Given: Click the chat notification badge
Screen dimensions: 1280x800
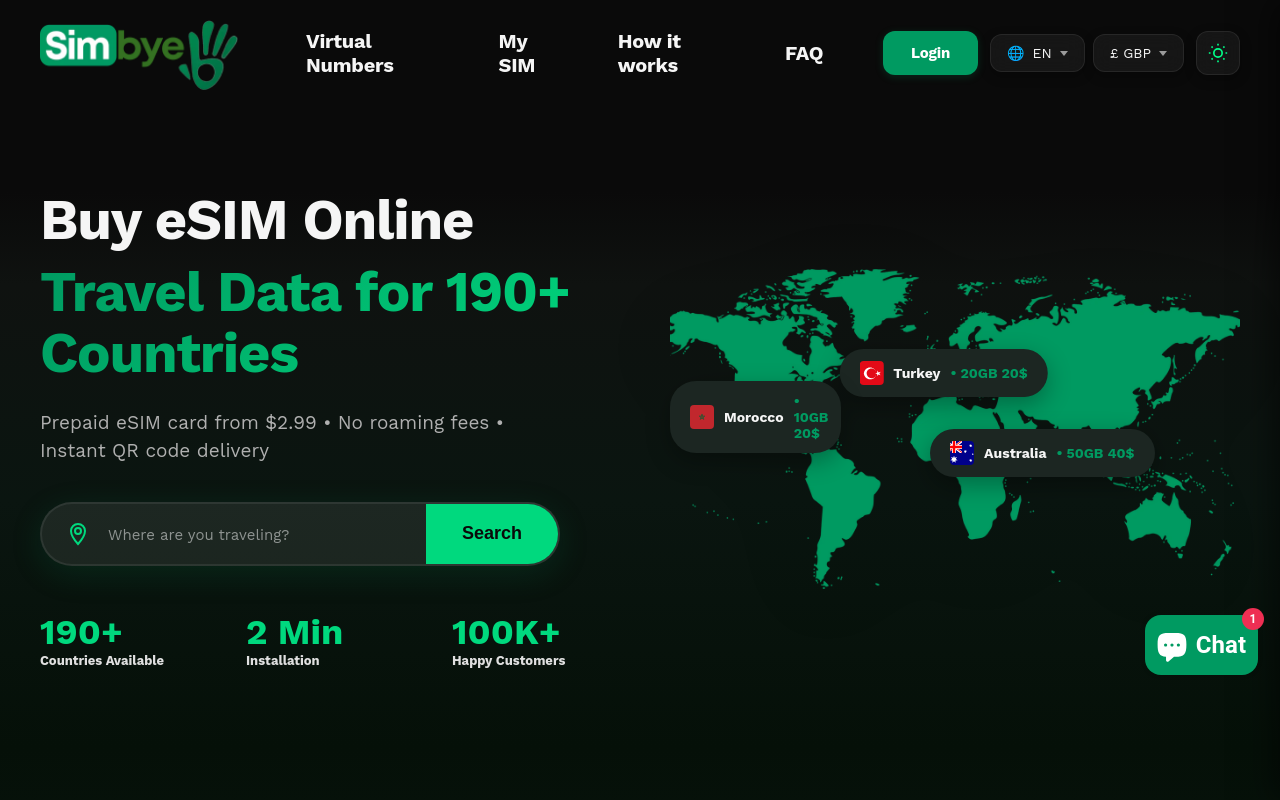Looking at the screenshot, I should pos(1252,619).
